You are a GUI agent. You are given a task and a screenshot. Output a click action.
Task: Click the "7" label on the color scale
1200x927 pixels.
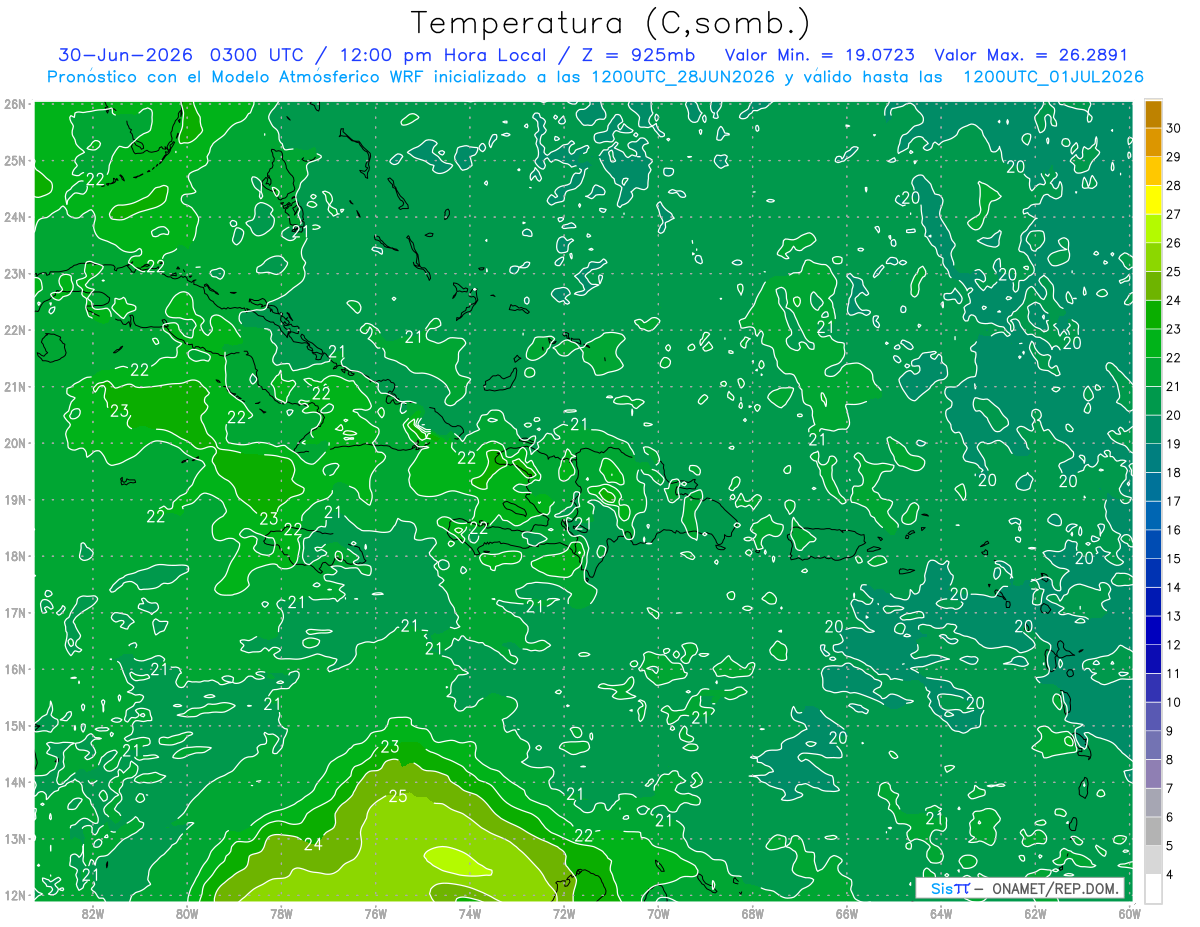(1170, 787)
